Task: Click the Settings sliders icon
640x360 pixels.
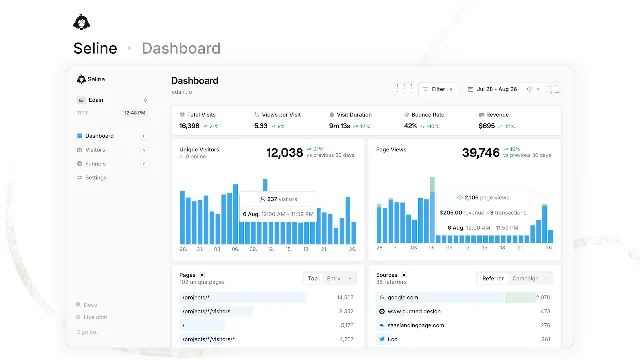Action: pyautogui.click(x=80, y=178)
